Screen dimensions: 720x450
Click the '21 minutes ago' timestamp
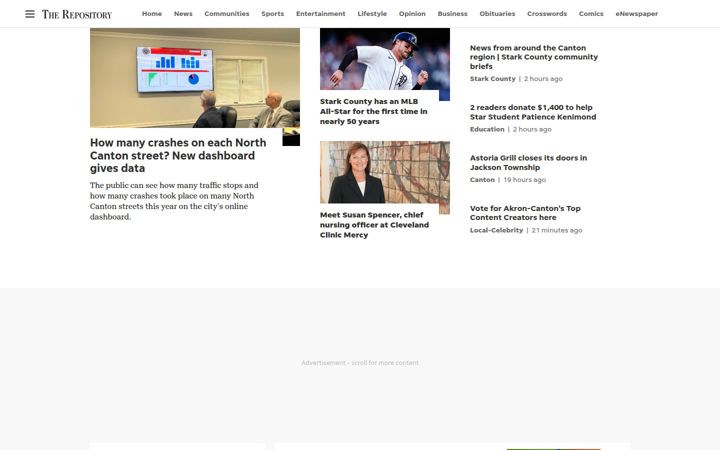coord(557,230)
